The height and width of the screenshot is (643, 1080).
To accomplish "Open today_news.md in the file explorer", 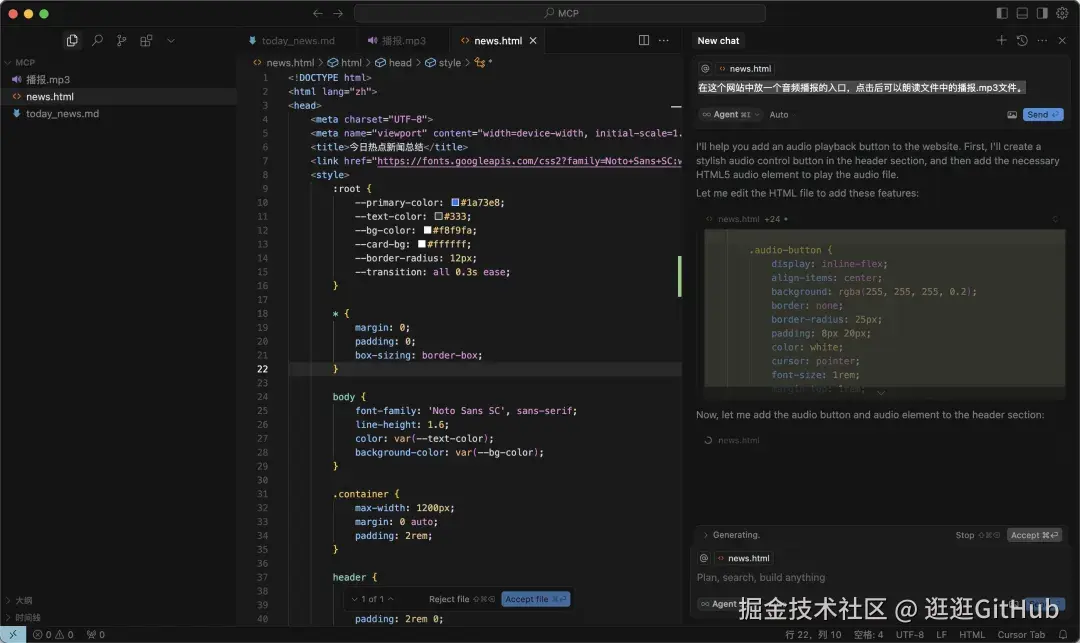I will click(118, 114).
